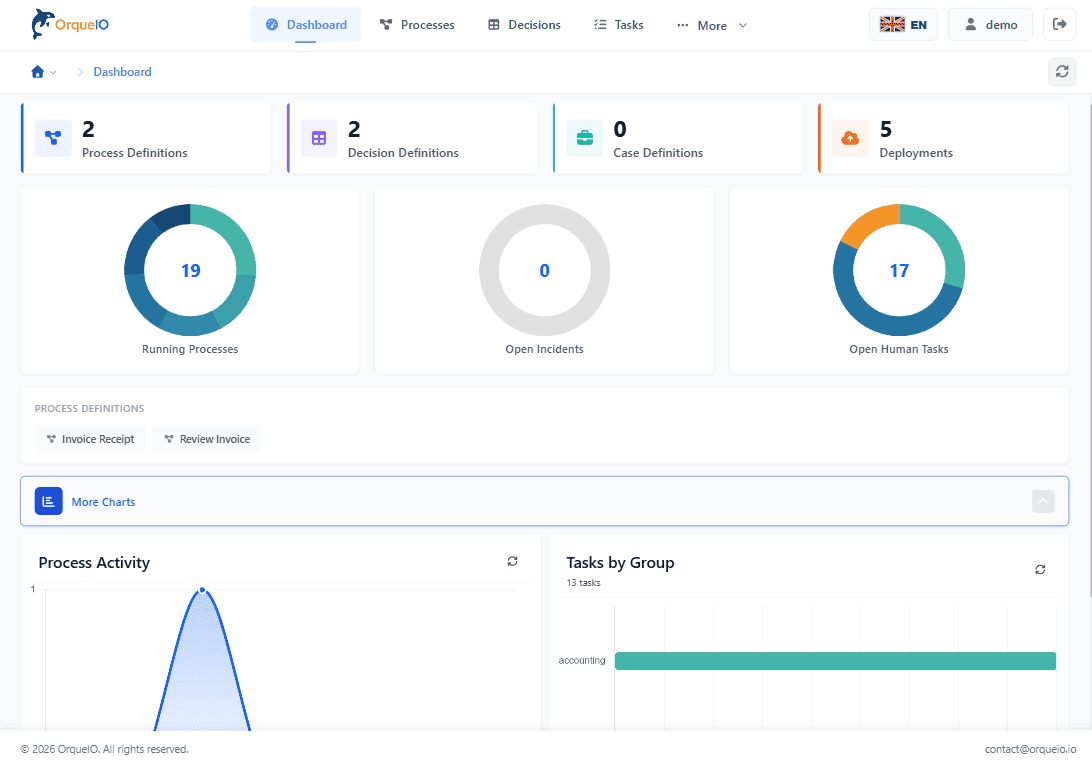This screenshot has height=762, width=1092.
Task: Click the accounting bar in Tasks by Group
Action: pos(835,660)
